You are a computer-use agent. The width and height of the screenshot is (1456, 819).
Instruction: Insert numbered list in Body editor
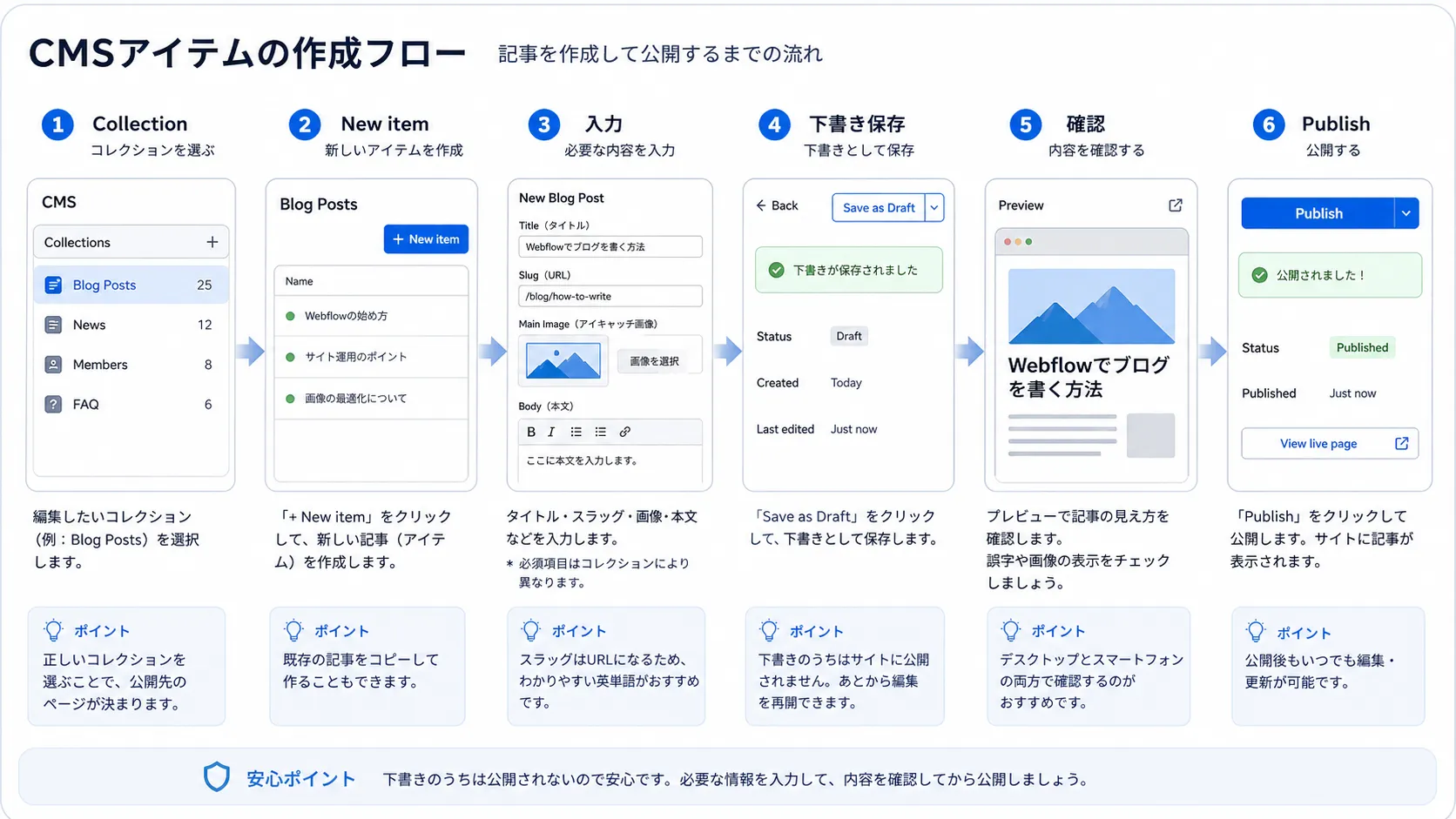[x=600, y=432]
